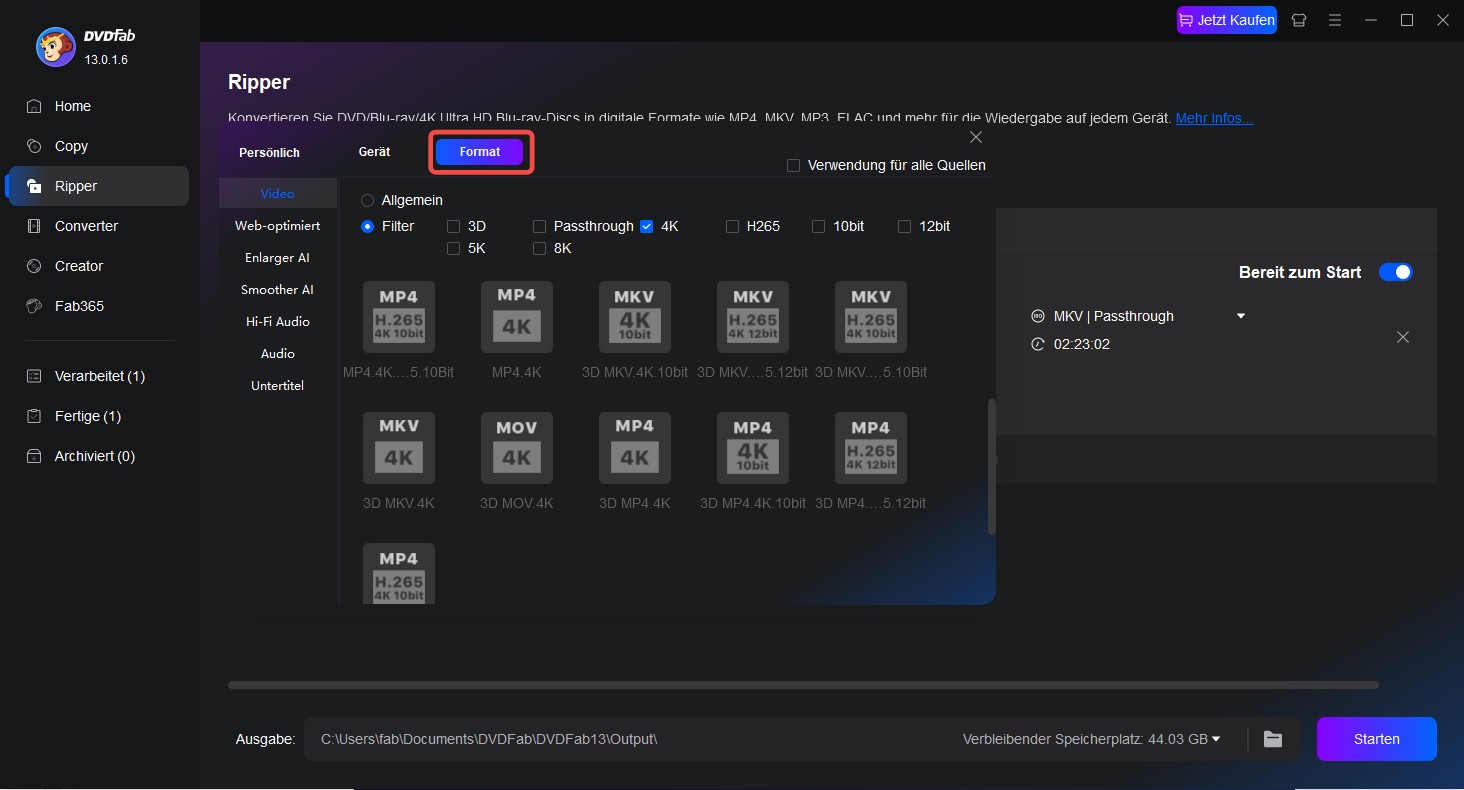Browse output folder with folder icon
The width and height of the screenshot is (1464, 790).
(x=1272, y=739)
